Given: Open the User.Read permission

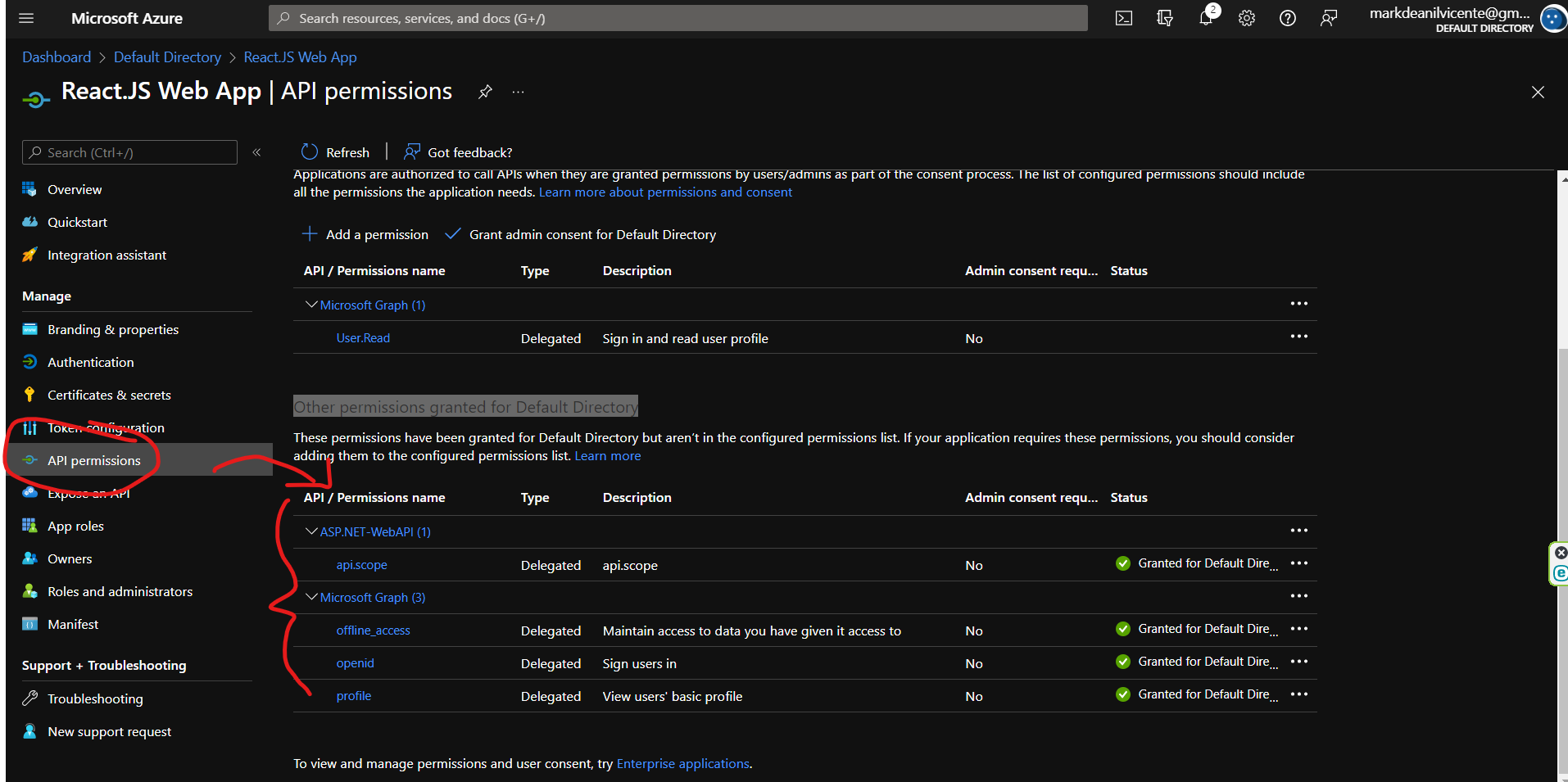Looking at the screenshot, I should click(x=363, y=338).
